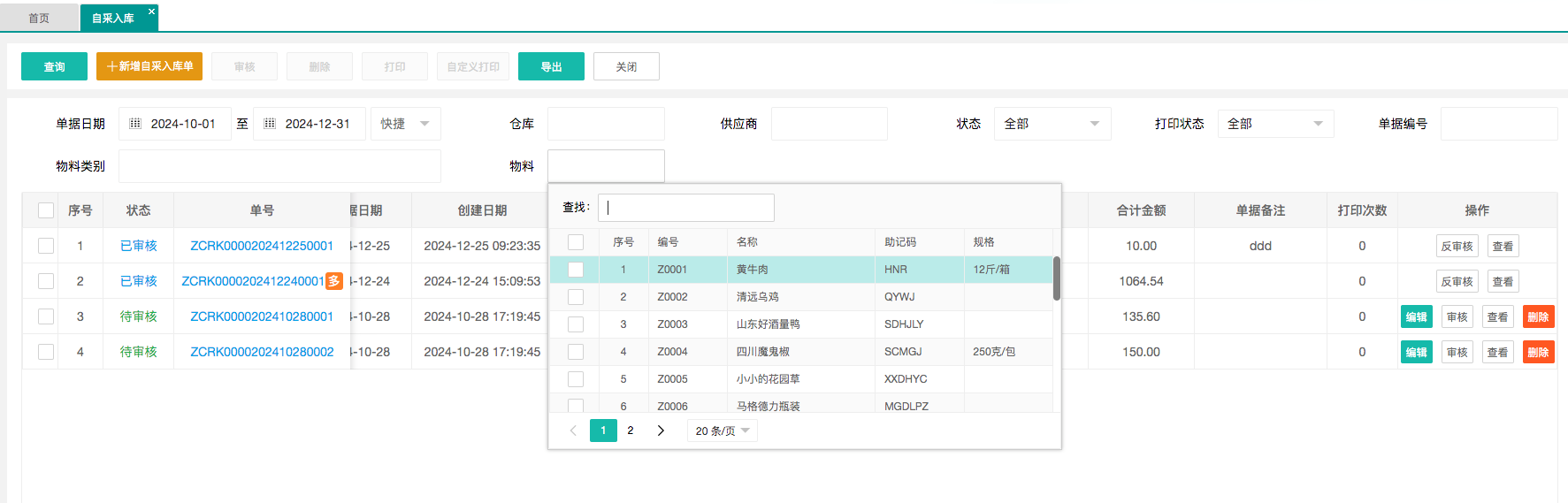Click the 仓库 input field
Image resolution: width=1568 pixels, height=503 pixels.
click(606, 124)
